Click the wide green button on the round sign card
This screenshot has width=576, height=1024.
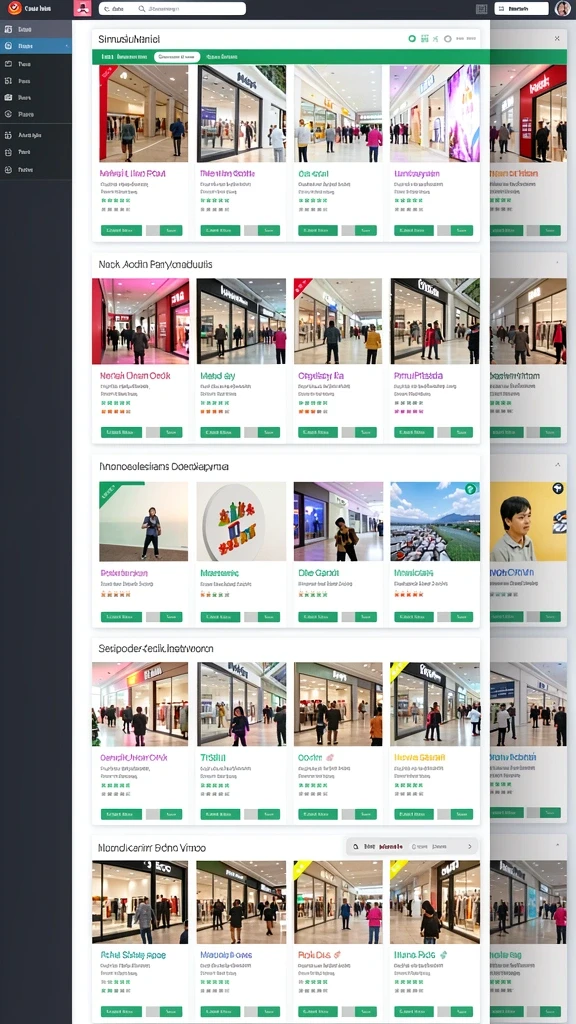(220, 617)
